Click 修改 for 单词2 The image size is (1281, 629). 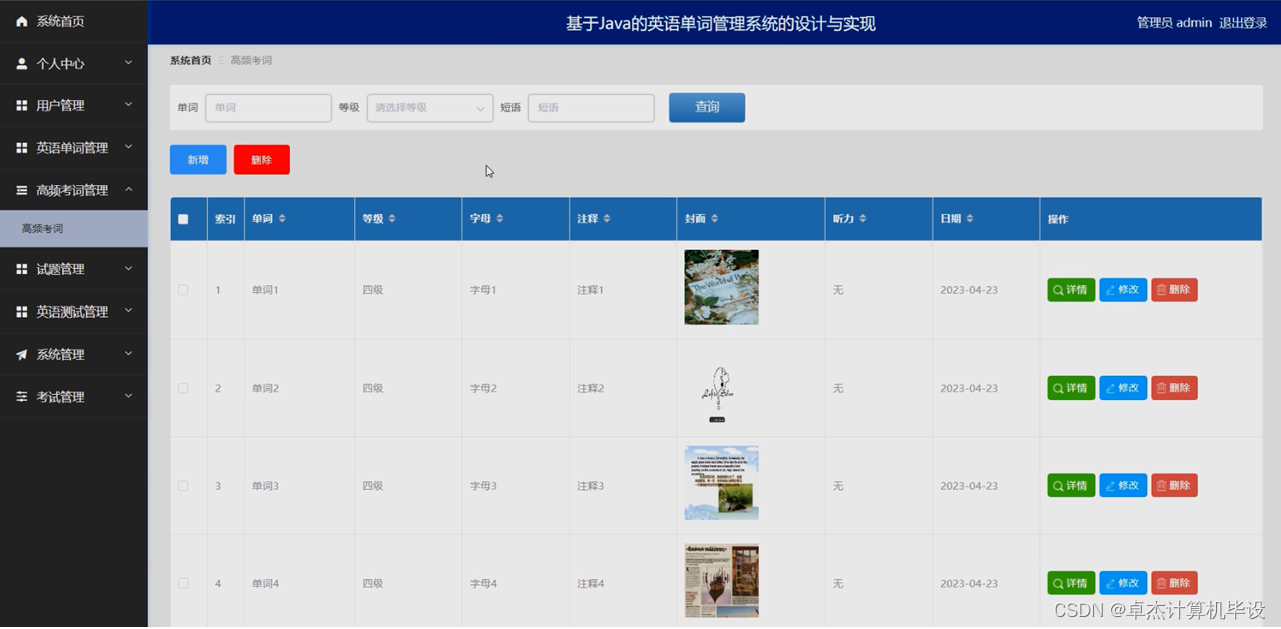(1123, 388)
